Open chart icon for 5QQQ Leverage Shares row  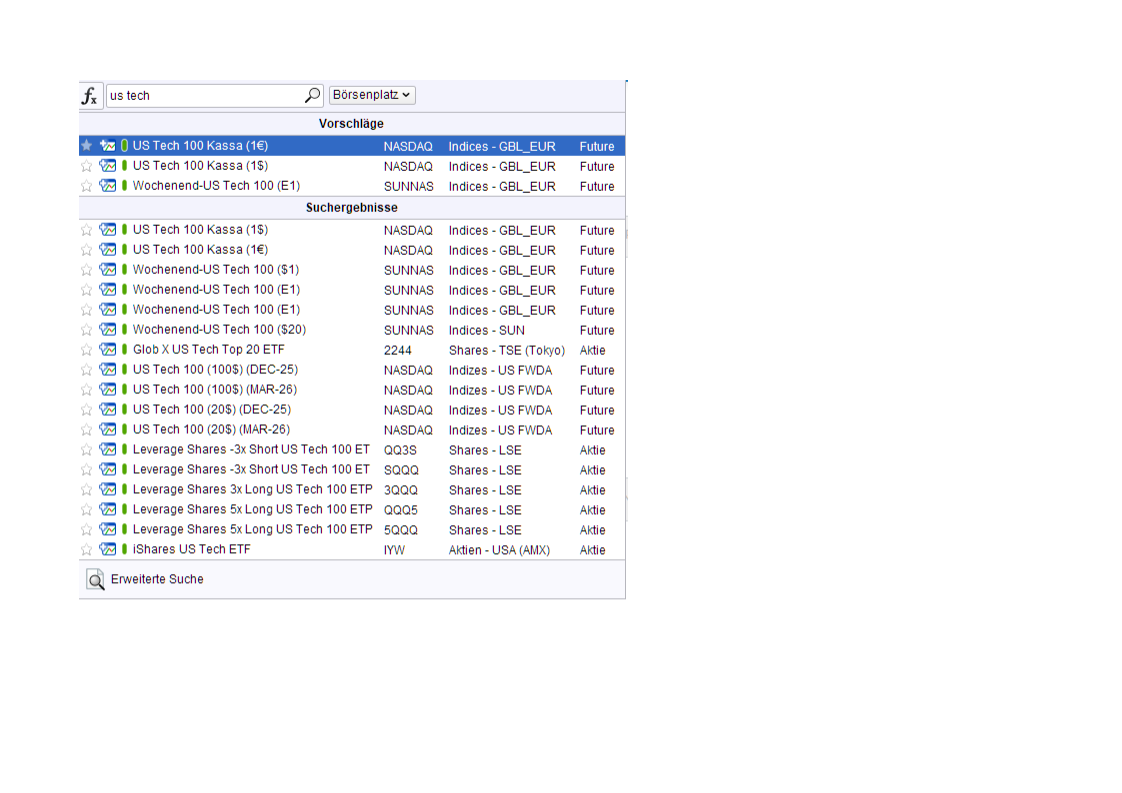coord(108,530)
